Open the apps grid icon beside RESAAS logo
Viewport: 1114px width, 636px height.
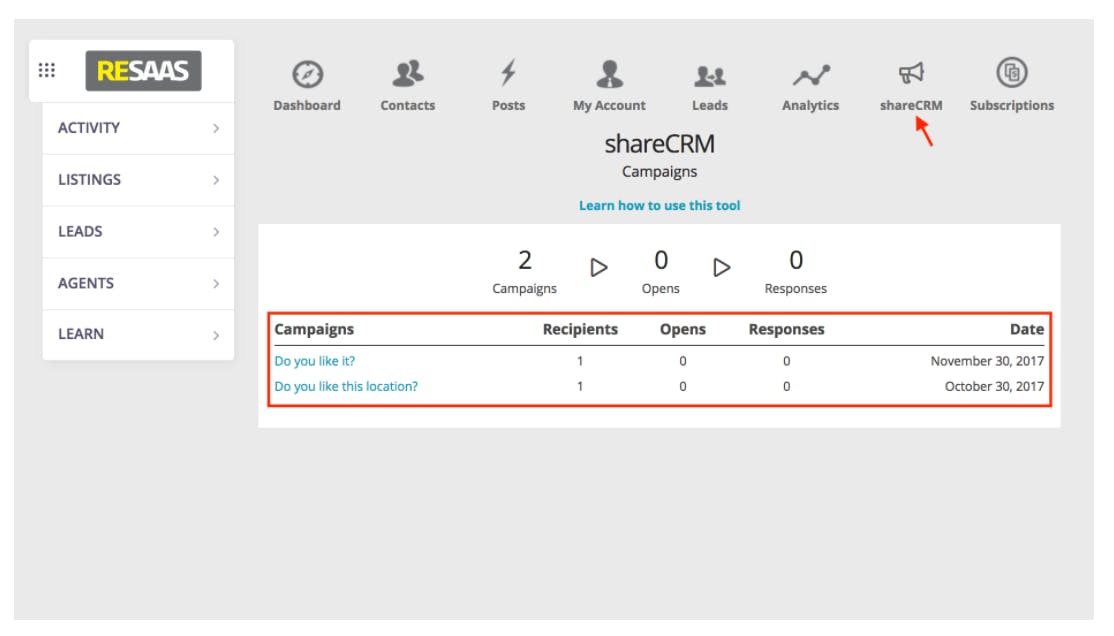[x=47, y=70]
